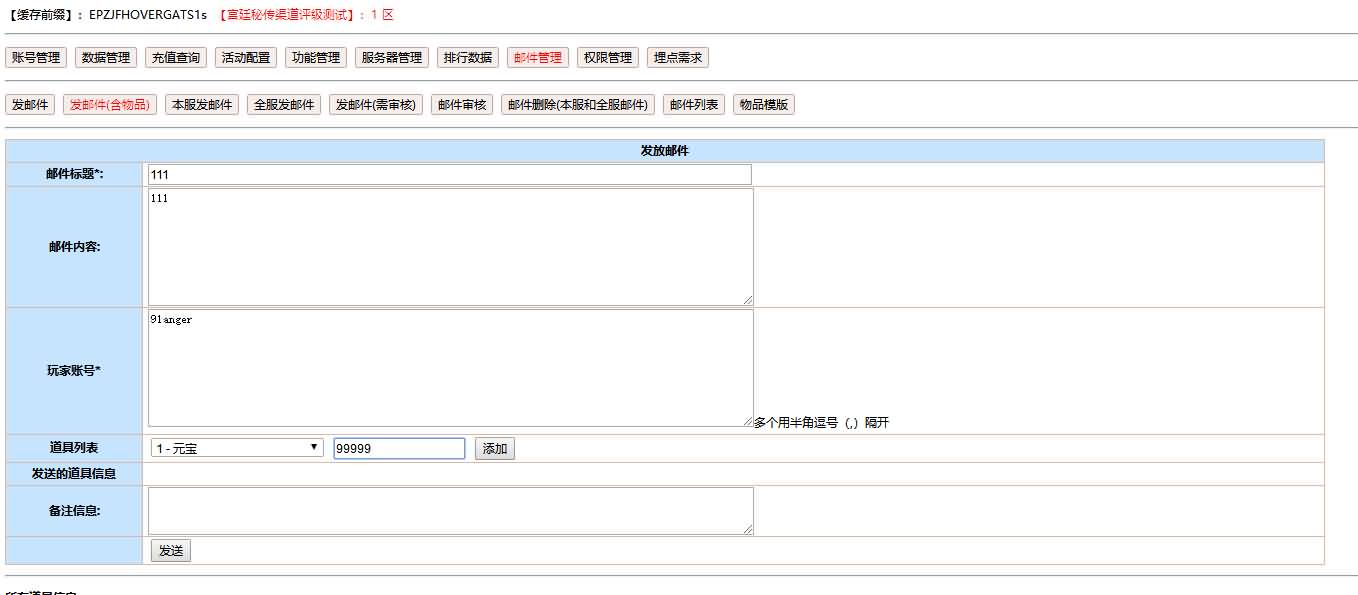This screenshot has height=595, width=1358.
Task: Click the 添加 button to add item
Action: 495,449
